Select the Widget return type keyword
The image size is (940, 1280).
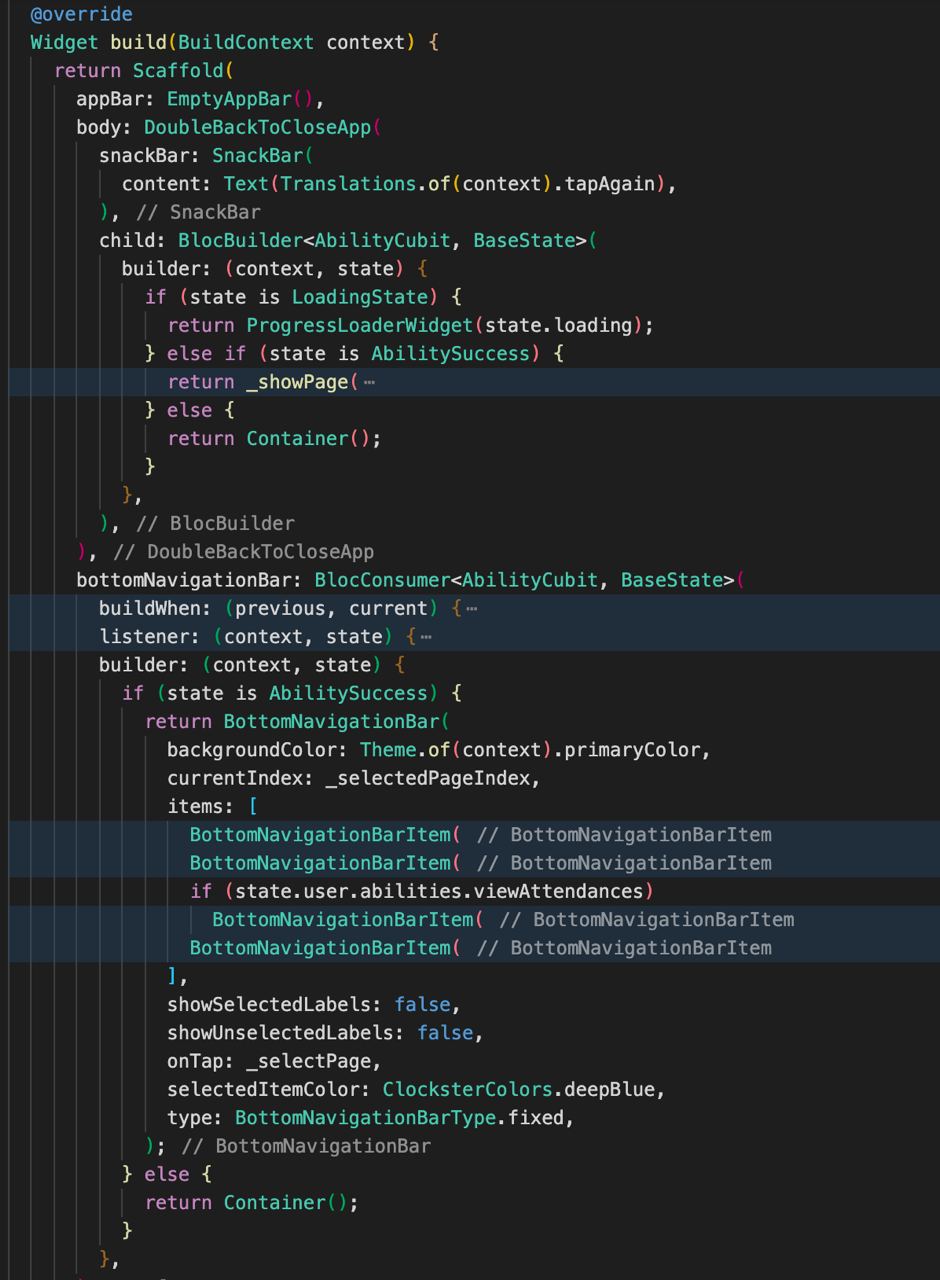(64, 43)
